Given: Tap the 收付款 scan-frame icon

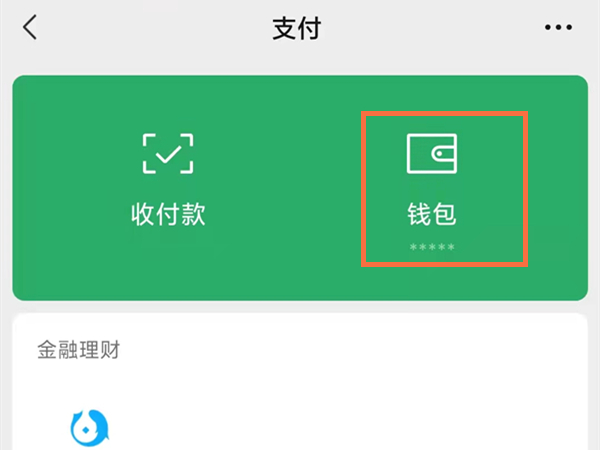Looking at the screenshot, I should [168, 154].
